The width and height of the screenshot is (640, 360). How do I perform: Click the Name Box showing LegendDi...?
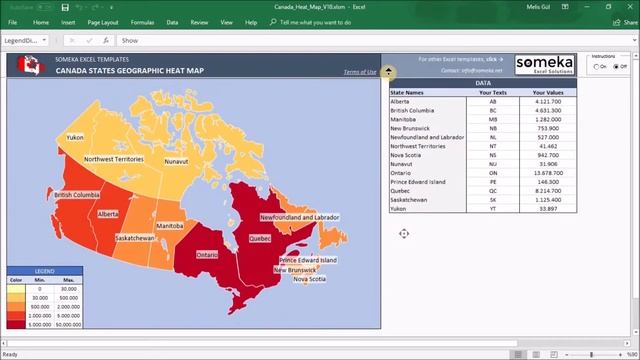click(21, 40)
